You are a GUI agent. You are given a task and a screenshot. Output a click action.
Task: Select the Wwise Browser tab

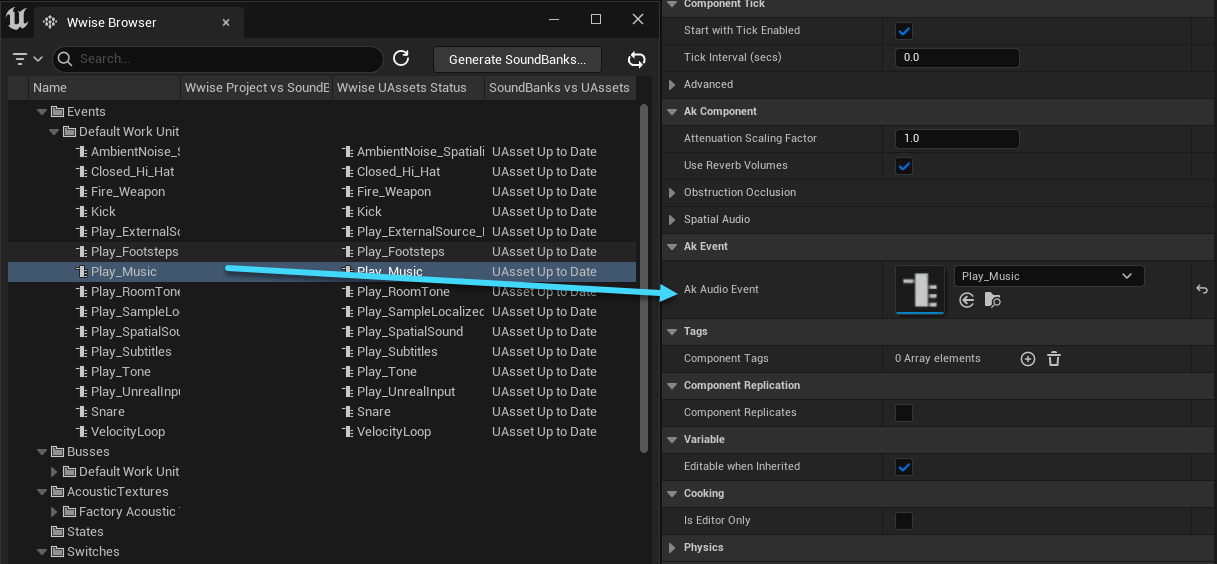[111, 22]
